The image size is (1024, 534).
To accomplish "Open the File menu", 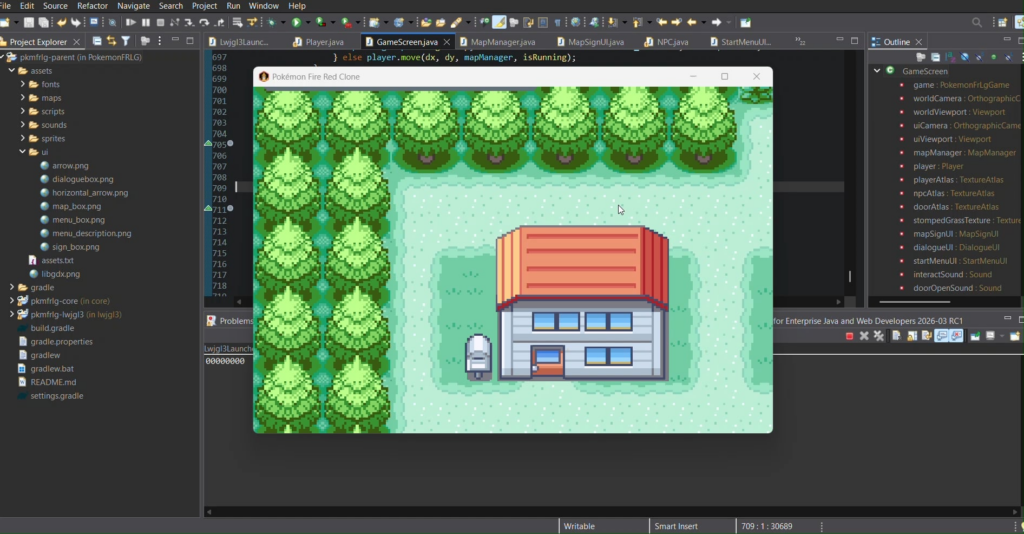I will coord(6,6).
